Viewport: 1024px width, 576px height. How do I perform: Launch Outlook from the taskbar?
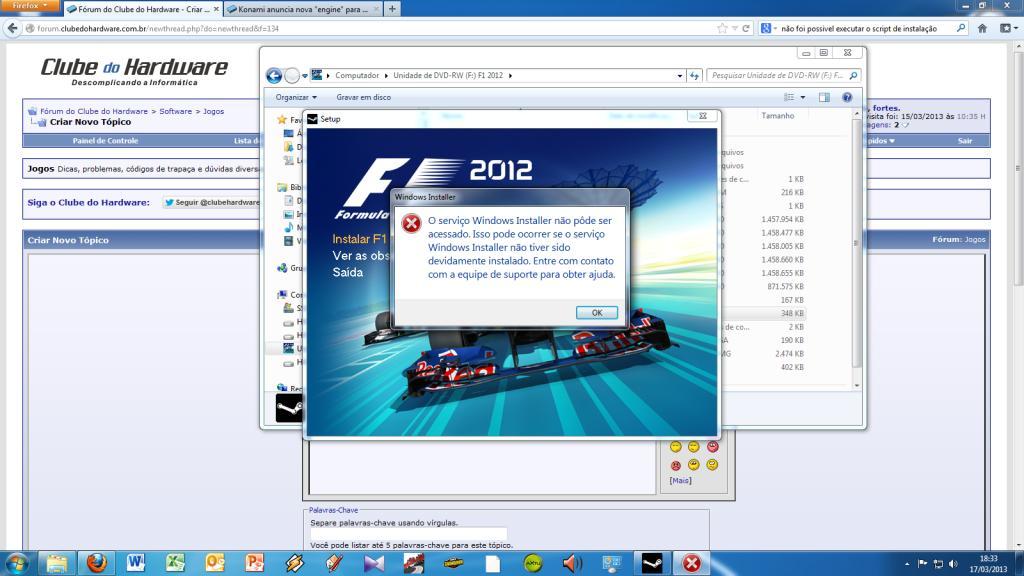[215, 563]
